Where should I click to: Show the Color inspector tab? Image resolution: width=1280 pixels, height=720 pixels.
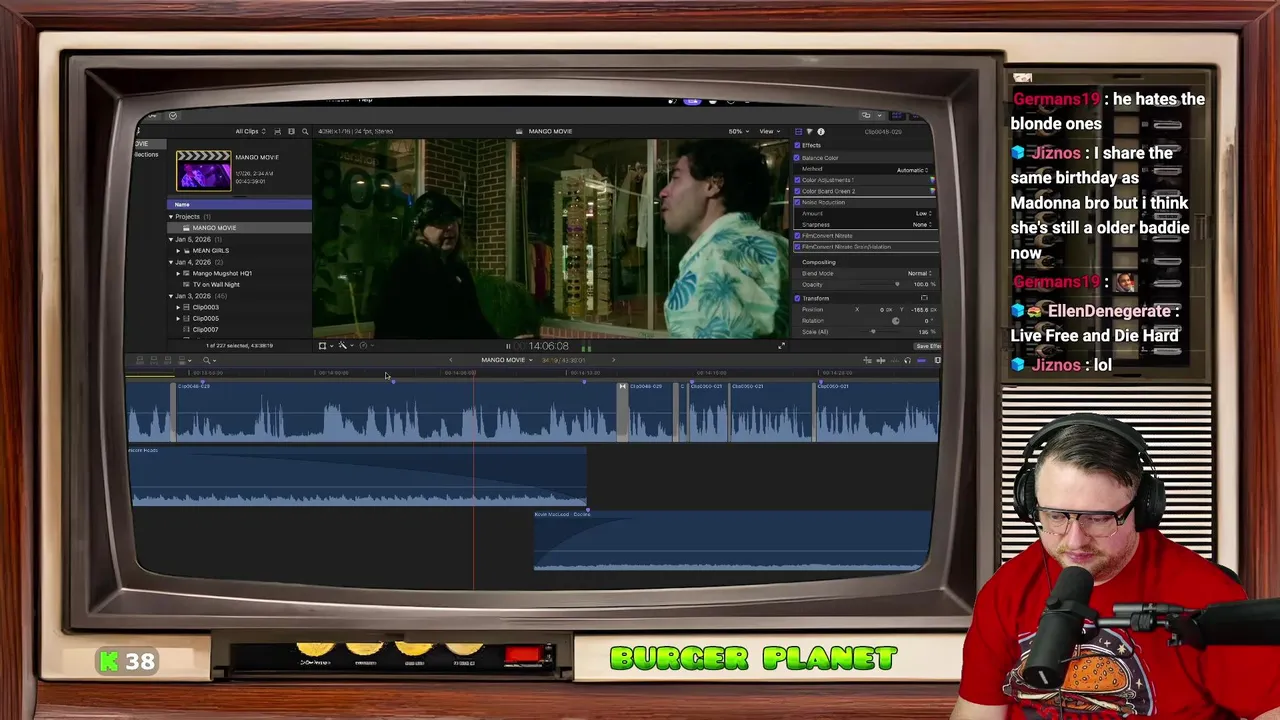pos(810,131)
